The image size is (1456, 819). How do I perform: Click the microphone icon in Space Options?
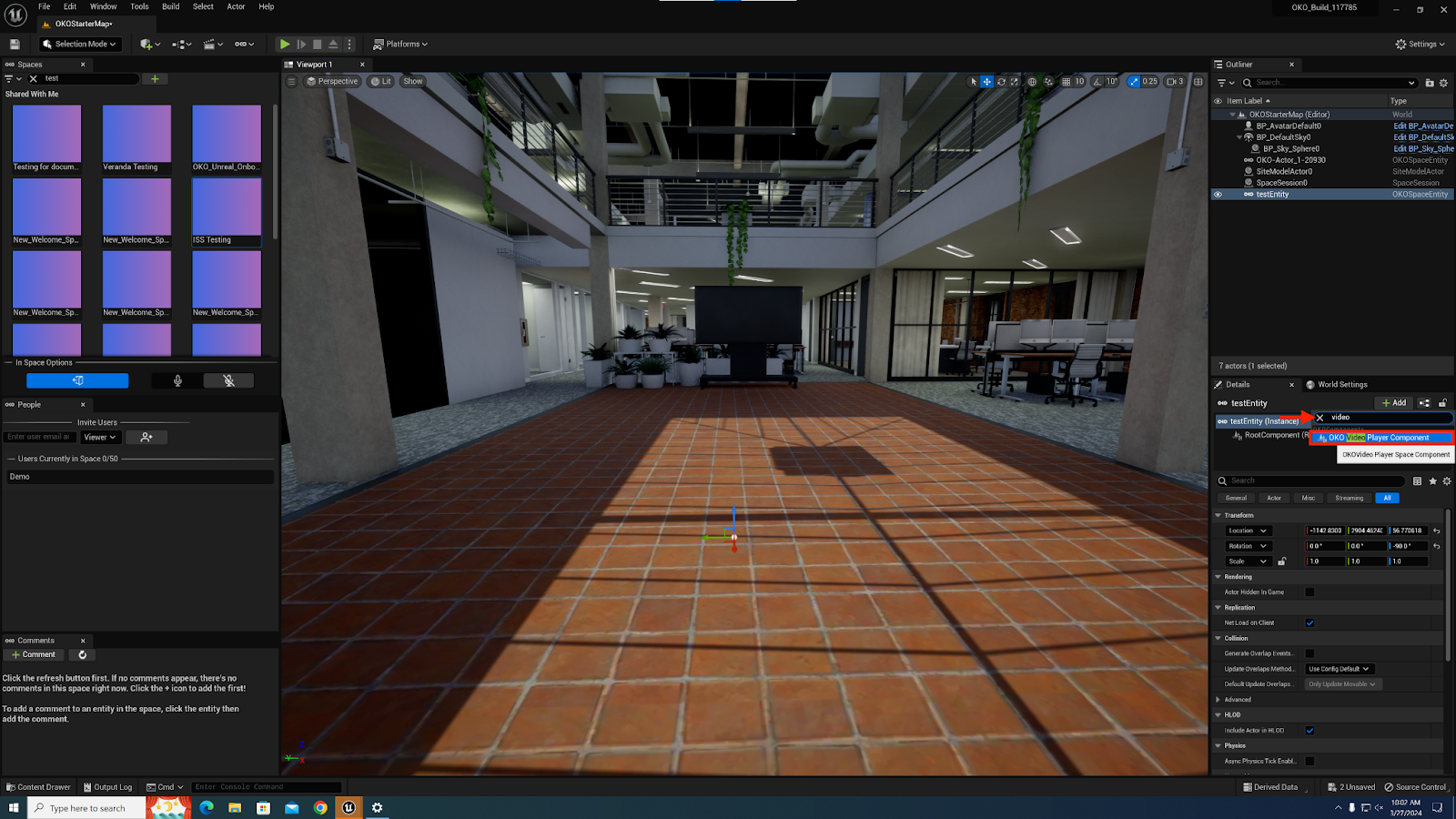tap(177, 380)
